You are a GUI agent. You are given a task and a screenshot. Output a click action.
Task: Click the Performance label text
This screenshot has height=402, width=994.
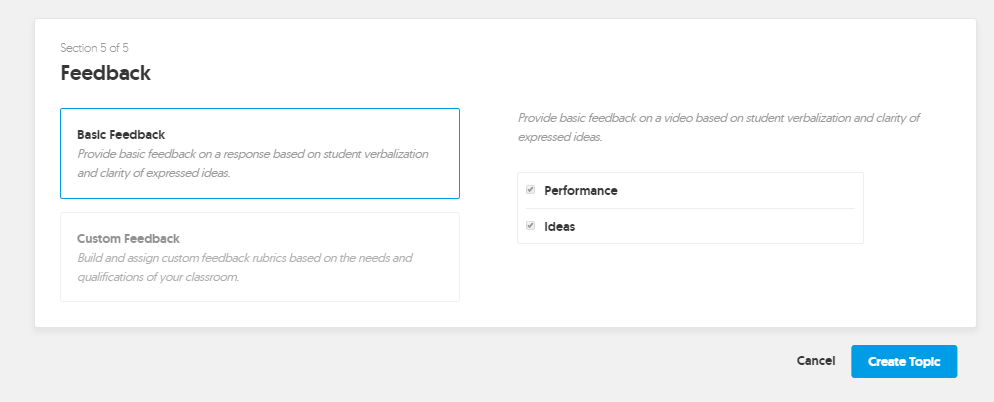(580, 190)
